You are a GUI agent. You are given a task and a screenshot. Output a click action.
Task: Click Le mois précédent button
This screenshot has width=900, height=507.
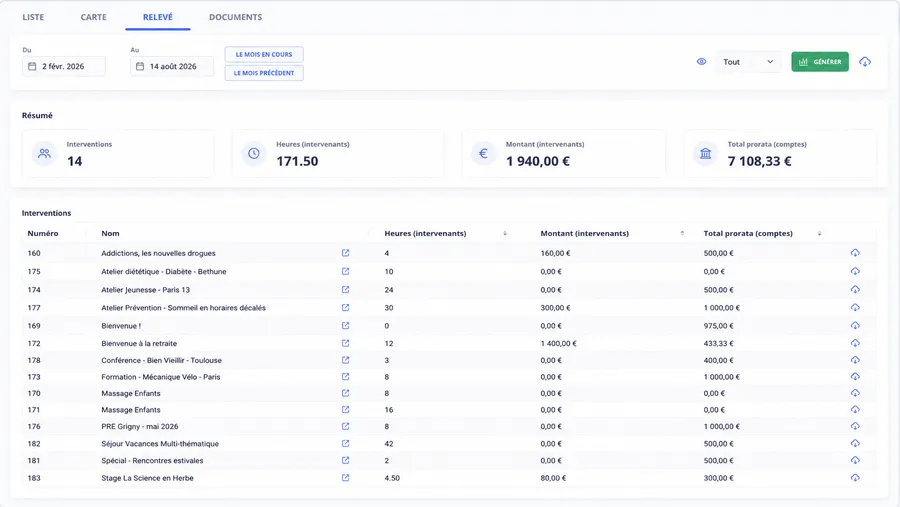point(264,73)
